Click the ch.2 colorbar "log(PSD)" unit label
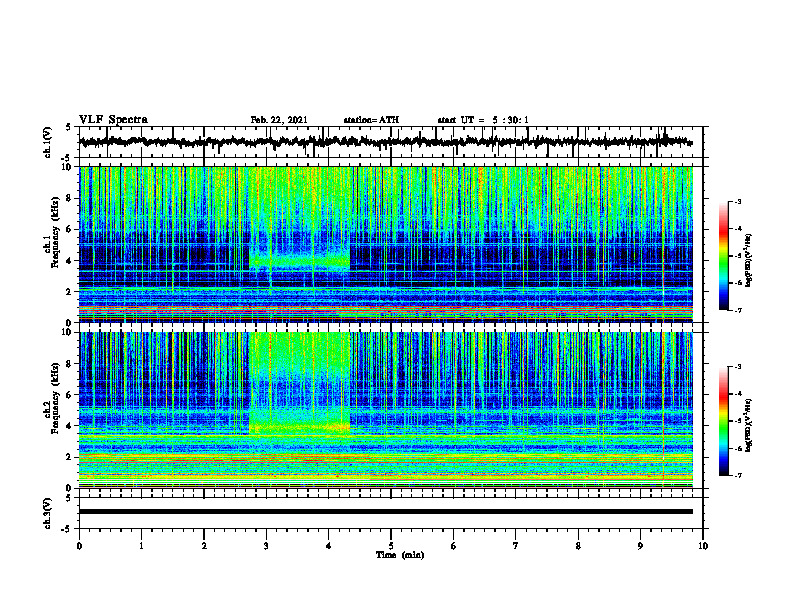The image size is (792, 612). click(x=749, y=425)
